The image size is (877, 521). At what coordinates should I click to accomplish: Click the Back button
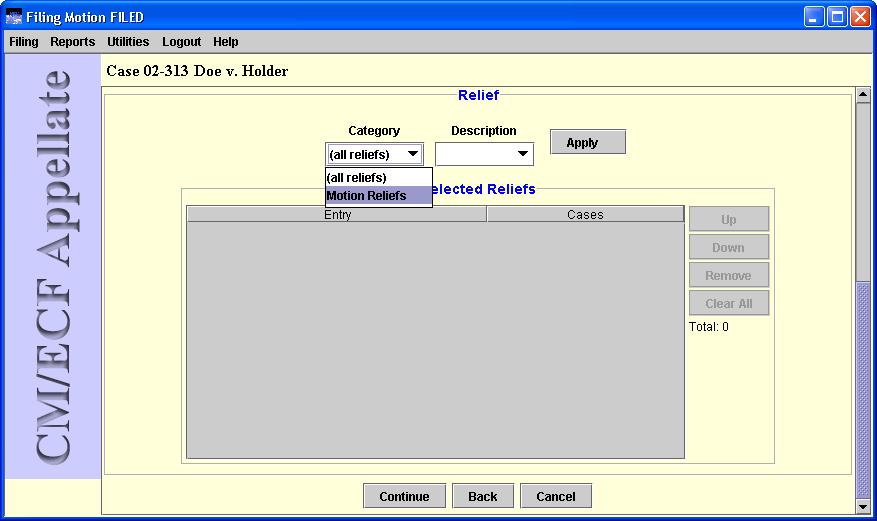tap(483, 496)
